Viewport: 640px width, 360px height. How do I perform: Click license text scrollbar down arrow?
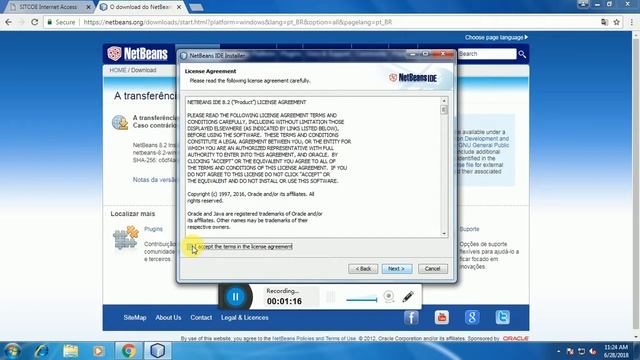click(444, 233)
